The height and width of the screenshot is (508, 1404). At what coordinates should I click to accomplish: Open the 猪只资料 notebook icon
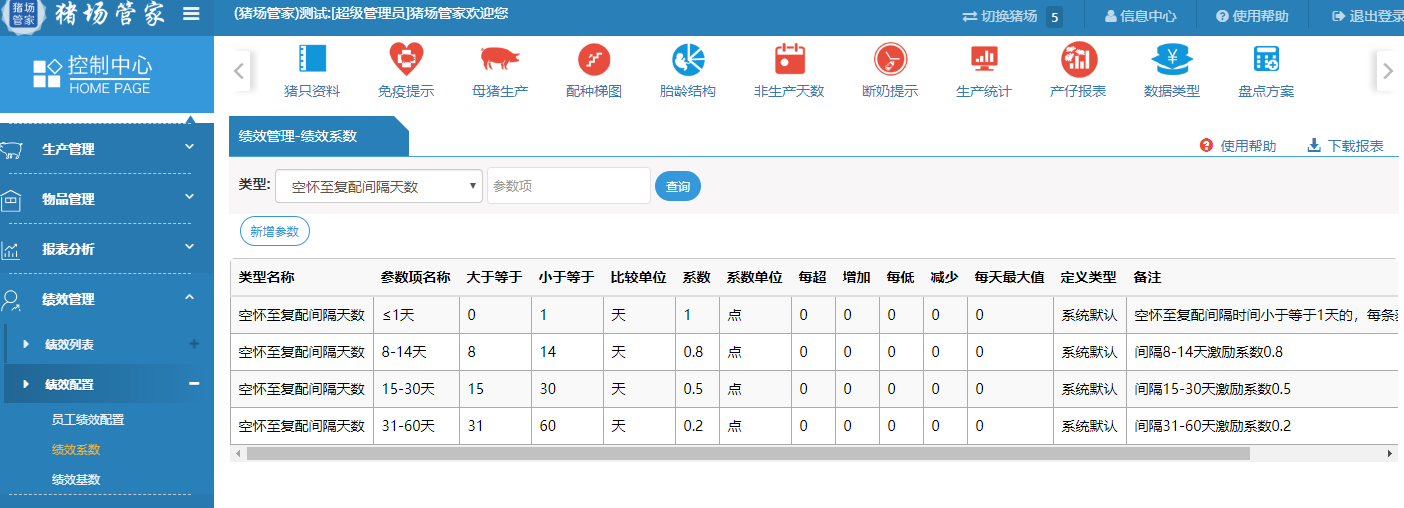pyautogui.click(x=312, y=60)
